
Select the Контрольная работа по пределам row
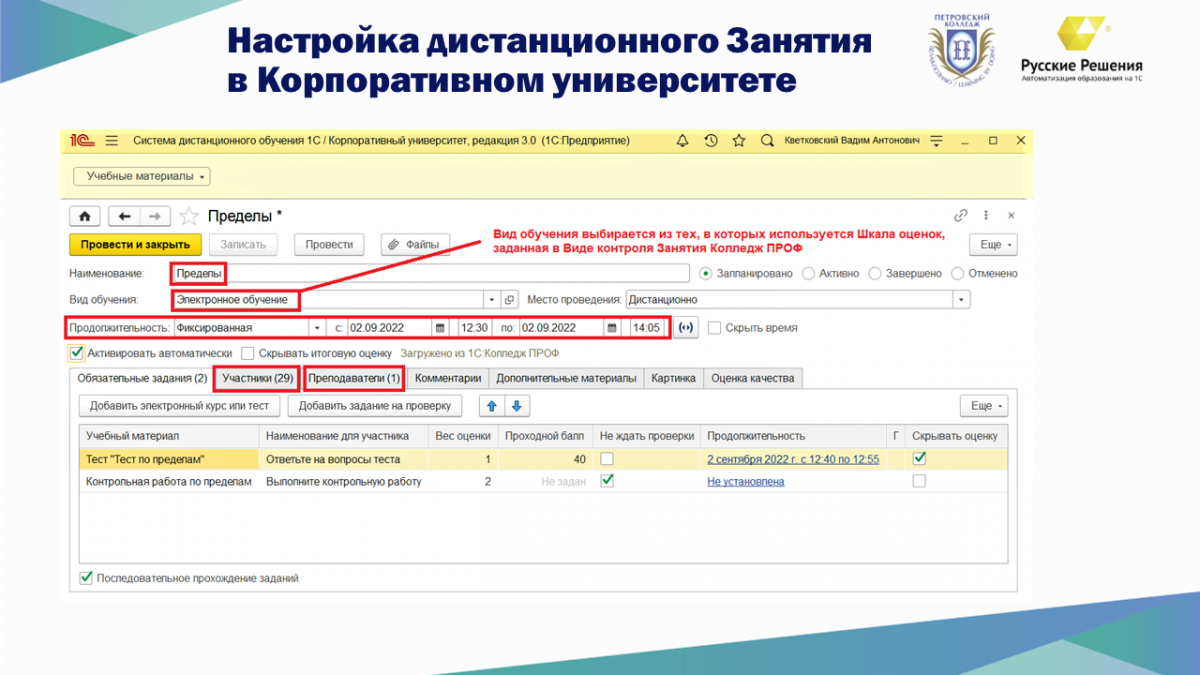click(x=541, y=481)
